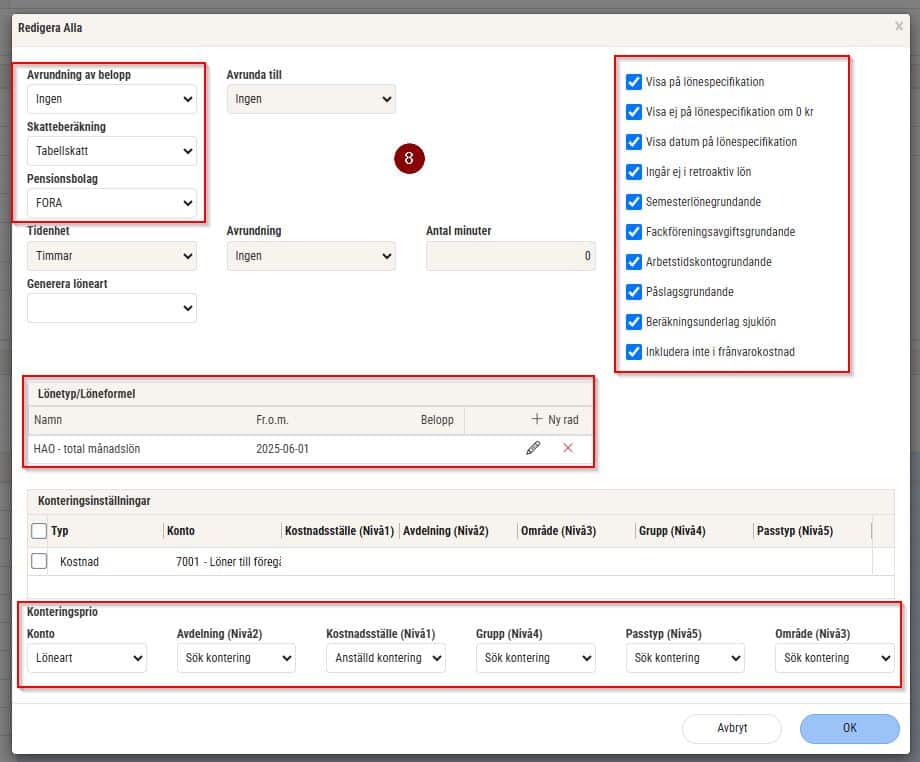
Task: Toggle Fackföreningsavgiftsgrundande checkbox
Action: (x=634, y=232)
